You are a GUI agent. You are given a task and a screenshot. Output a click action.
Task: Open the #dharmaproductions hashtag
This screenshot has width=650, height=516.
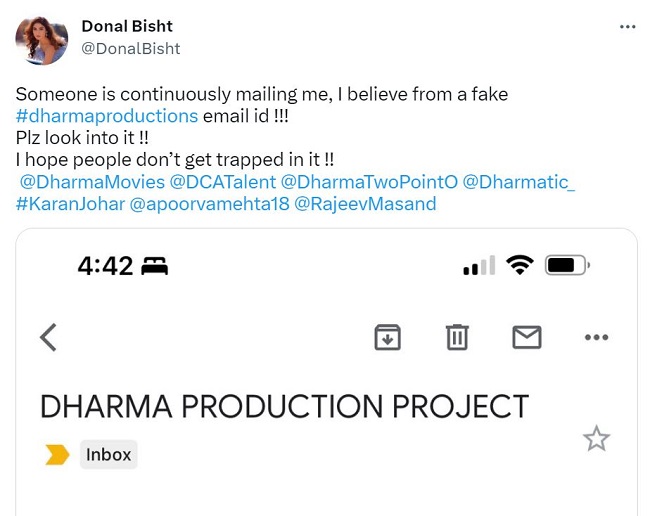tap(107, 116)
